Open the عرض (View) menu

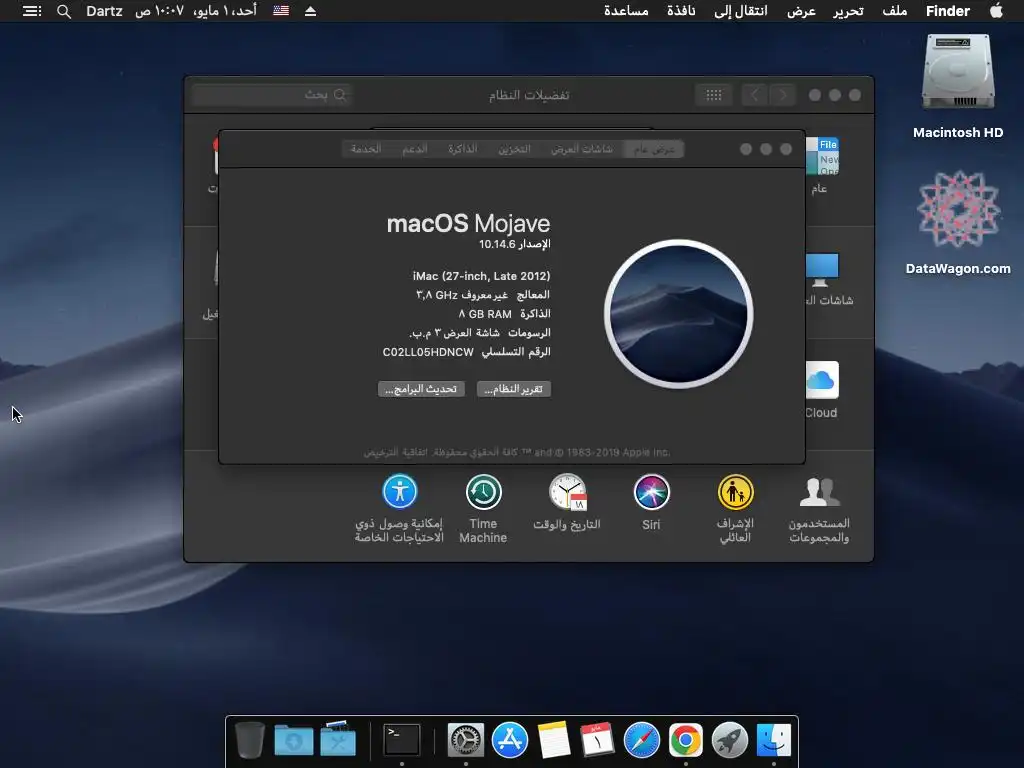coord(801,11)
